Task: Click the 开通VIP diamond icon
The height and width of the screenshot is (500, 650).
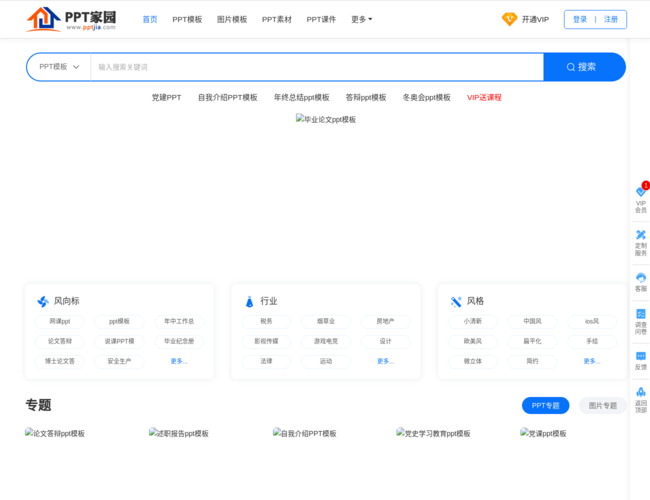Action: tap(509, 19)
